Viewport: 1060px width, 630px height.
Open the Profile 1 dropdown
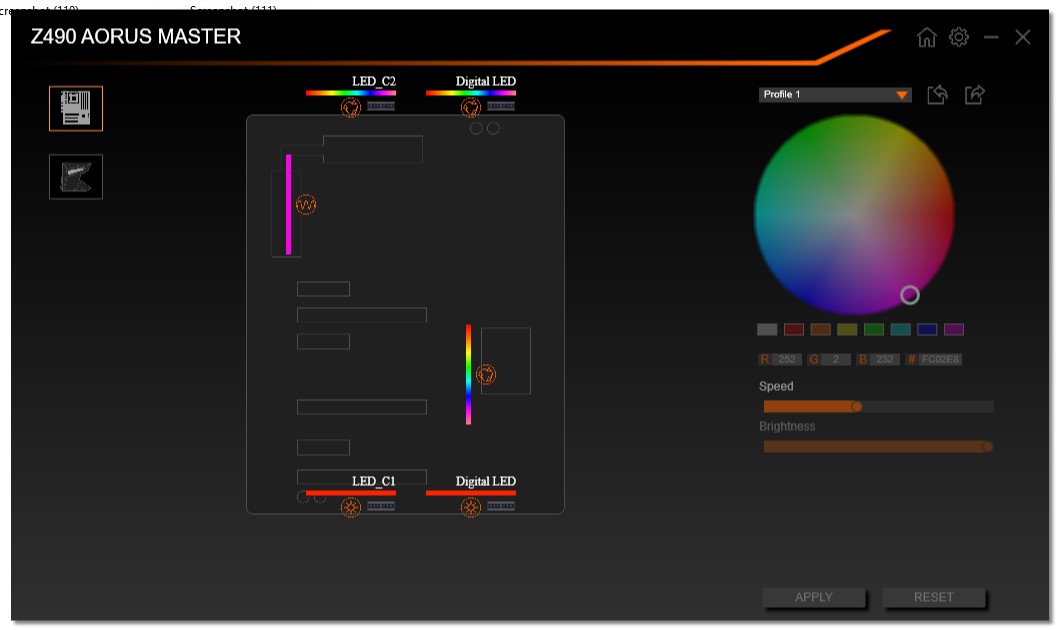[x=835, y=95]
